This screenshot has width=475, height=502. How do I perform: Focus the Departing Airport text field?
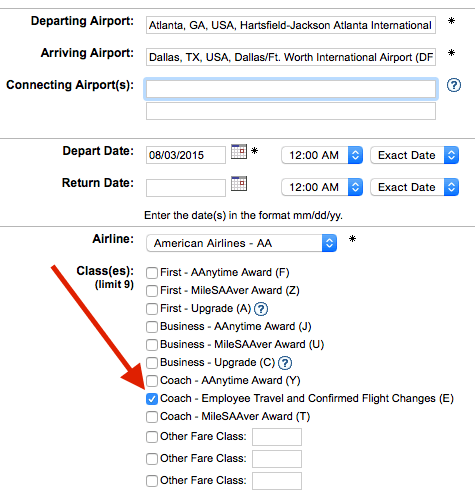(x=291, y=25)
